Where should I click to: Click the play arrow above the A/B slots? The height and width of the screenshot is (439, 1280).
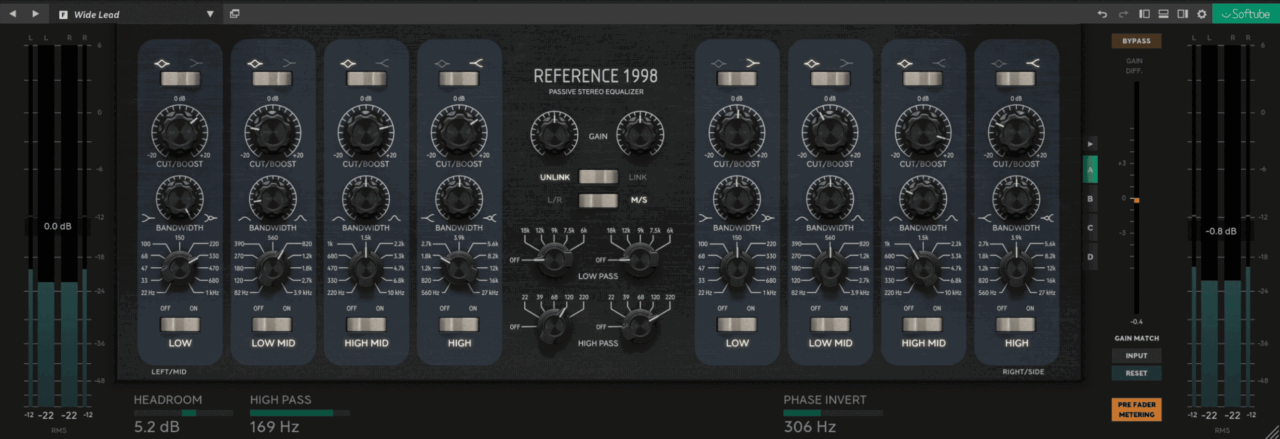pyautogui.click(x=1091, y=145)
